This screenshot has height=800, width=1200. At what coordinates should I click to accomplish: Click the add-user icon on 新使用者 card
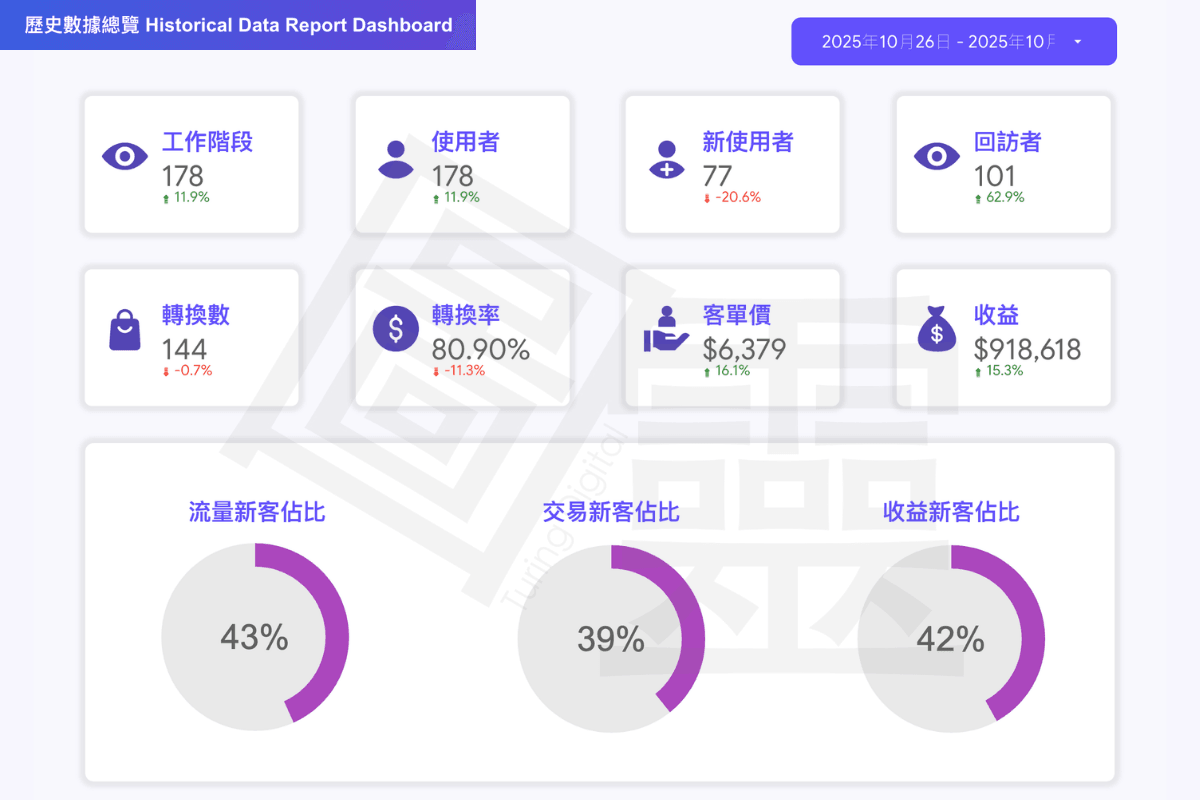click(x=666, y=158)
